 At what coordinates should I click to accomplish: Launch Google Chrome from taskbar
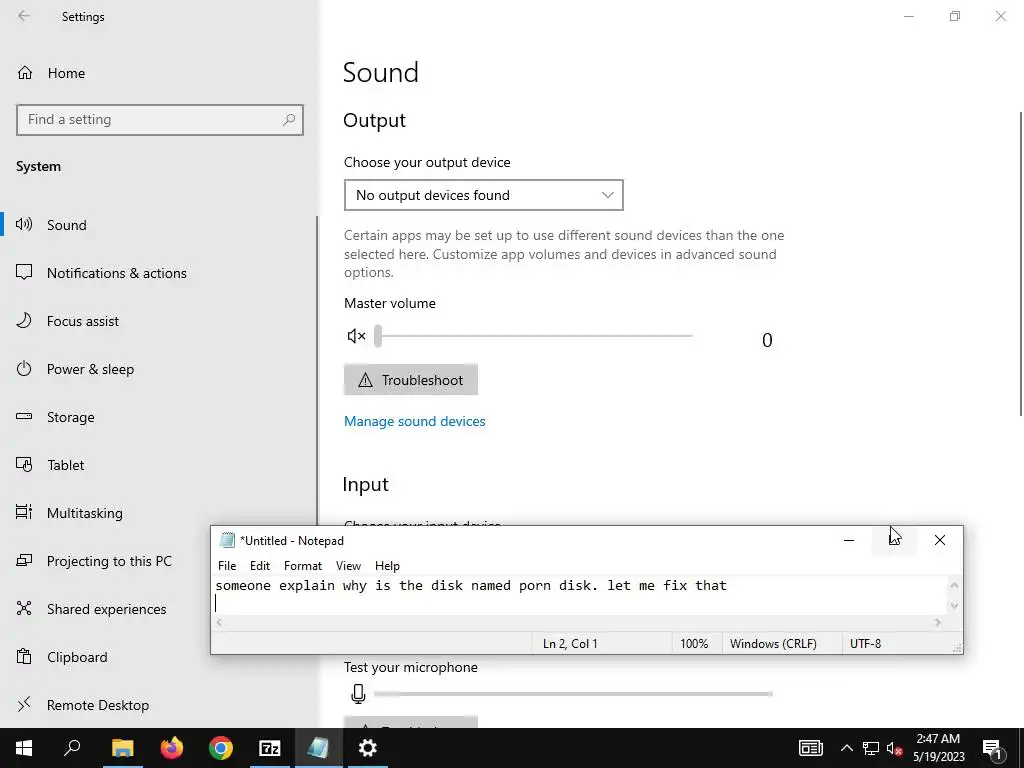click(x=221, y=748)
